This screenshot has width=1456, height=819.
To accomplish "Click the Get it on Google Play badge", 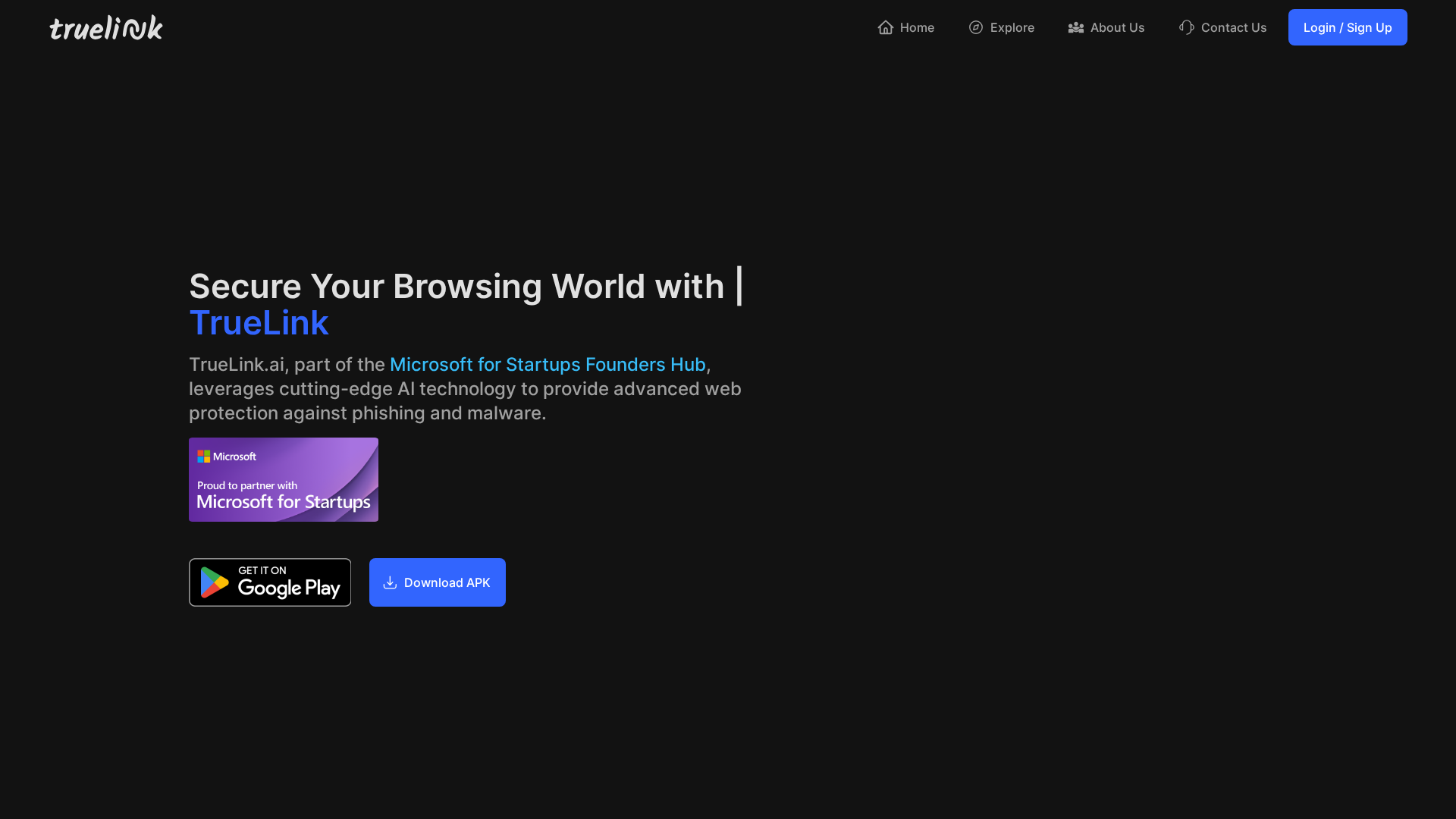I will 269,582.
